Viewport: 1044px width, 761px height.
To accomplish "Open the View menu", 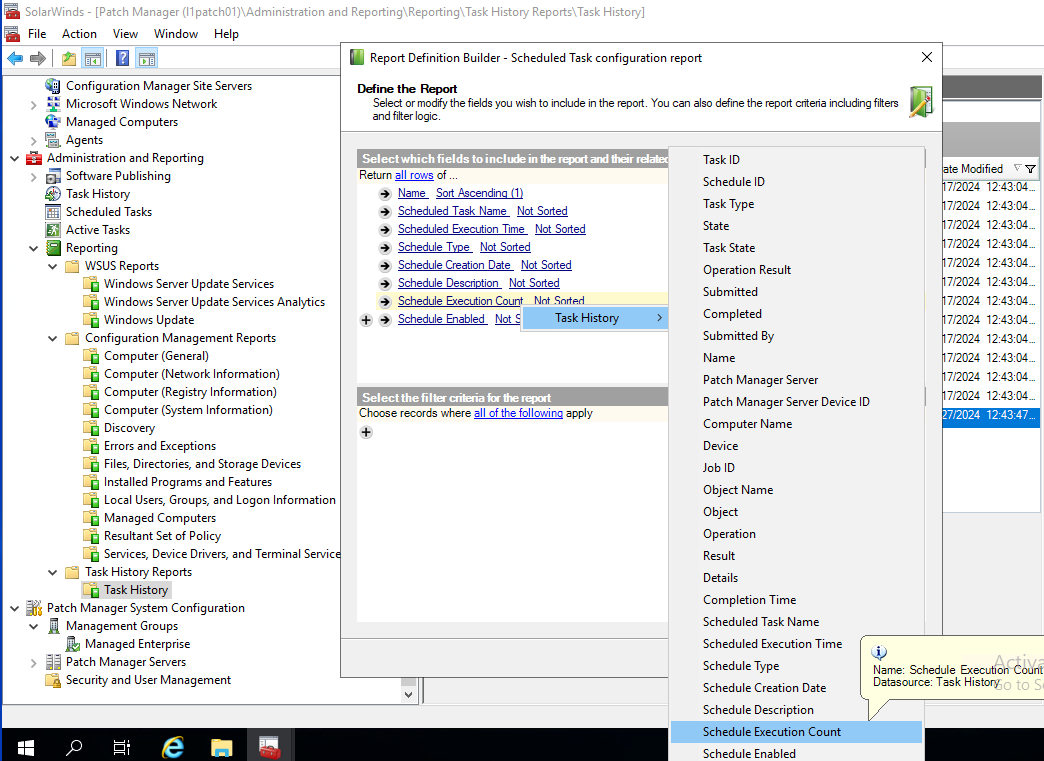I will pyautogui.click(x=125, y=33).
